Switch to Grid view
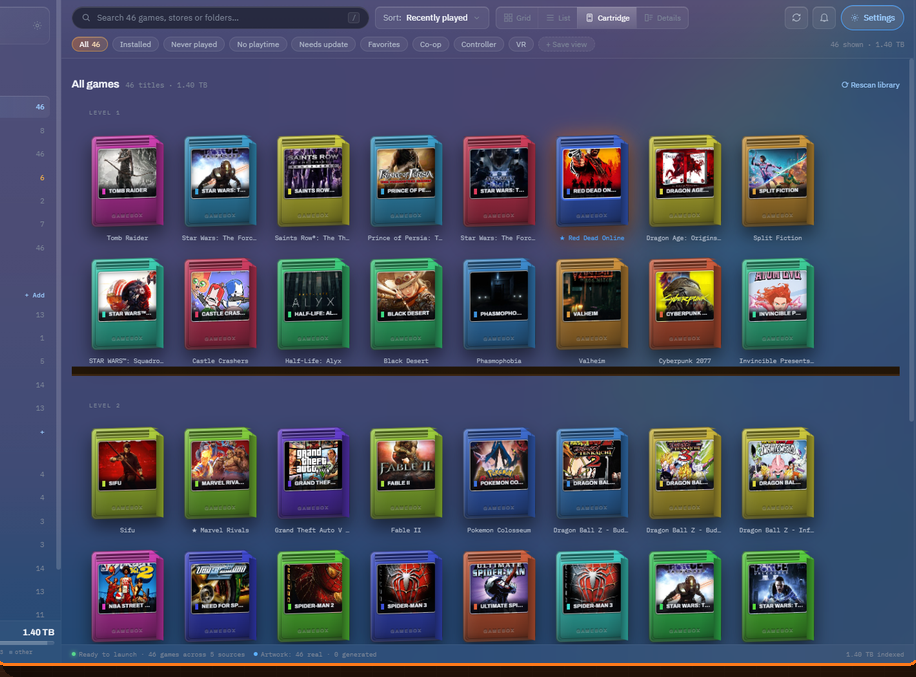Screen dimensions: 916x677 click(x=518, y=18)
